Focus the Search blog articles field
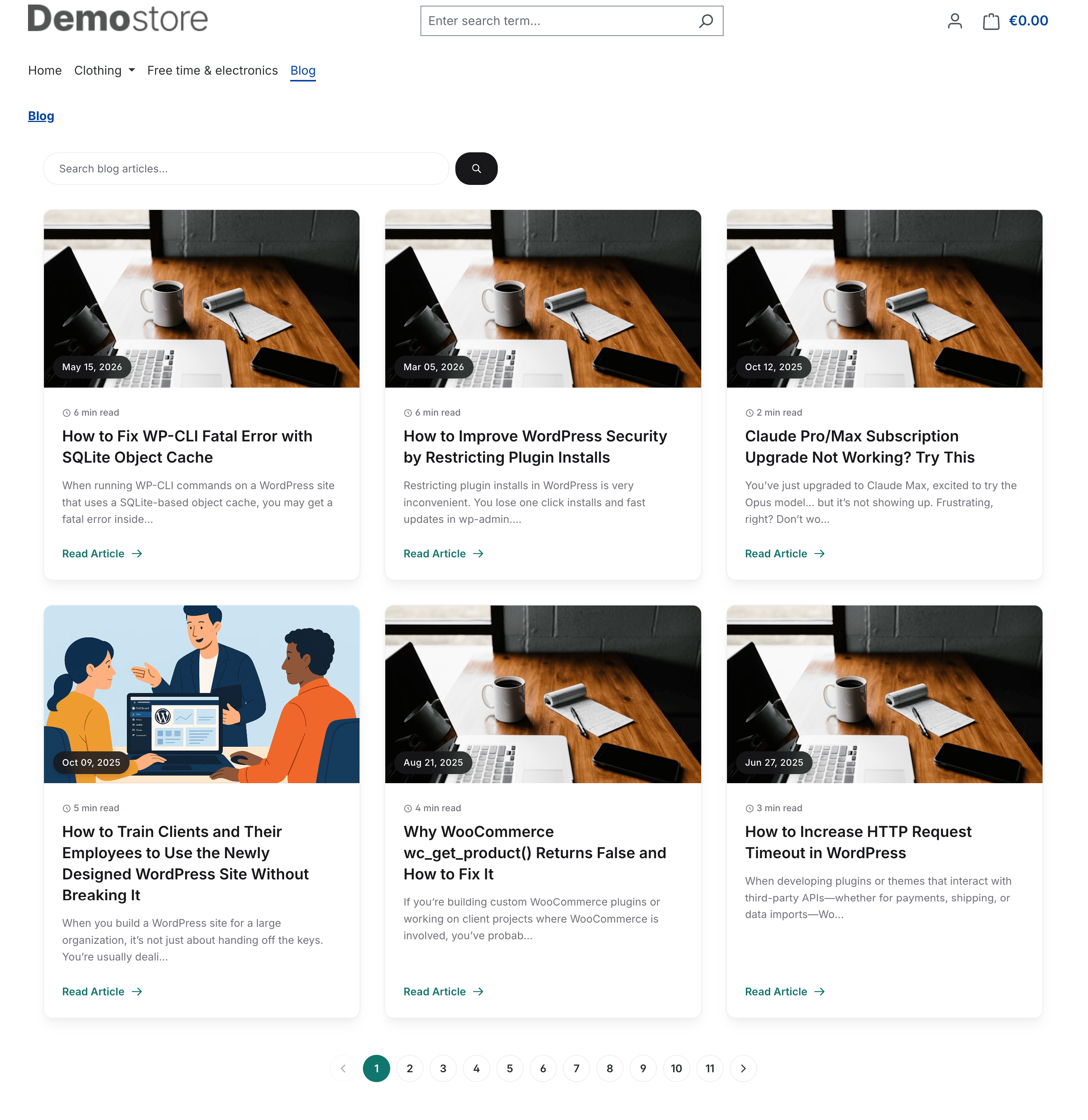 tap(246, 169)
